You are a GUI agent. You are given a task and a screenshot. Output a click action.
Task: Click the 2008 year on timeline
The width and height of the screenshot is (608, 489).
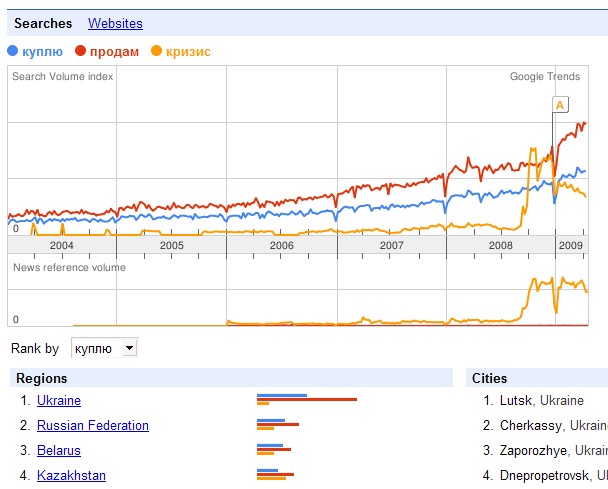(x=502, y=245)
